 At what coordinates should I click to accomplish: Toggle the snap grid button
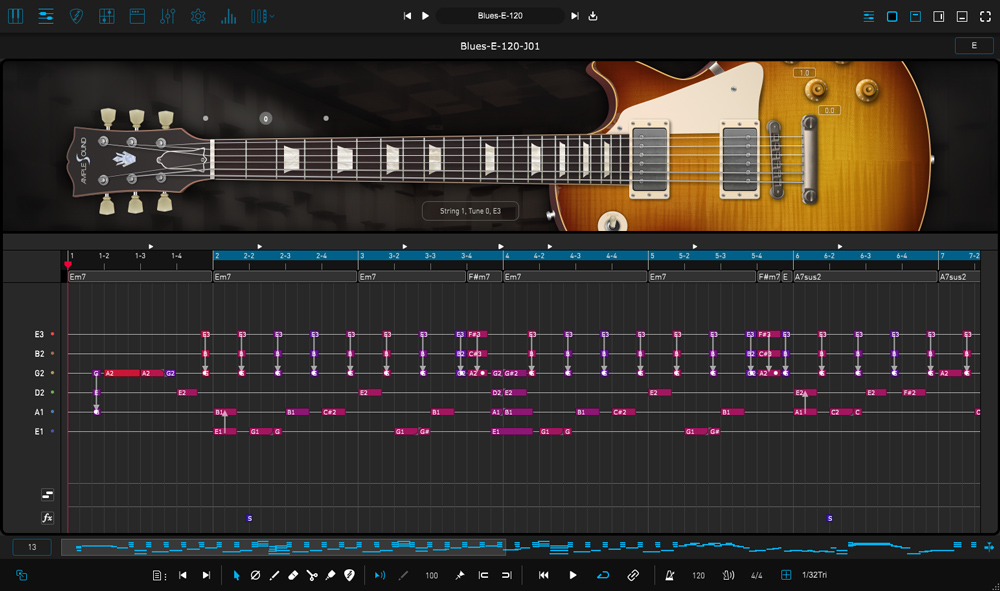[786, 575]
